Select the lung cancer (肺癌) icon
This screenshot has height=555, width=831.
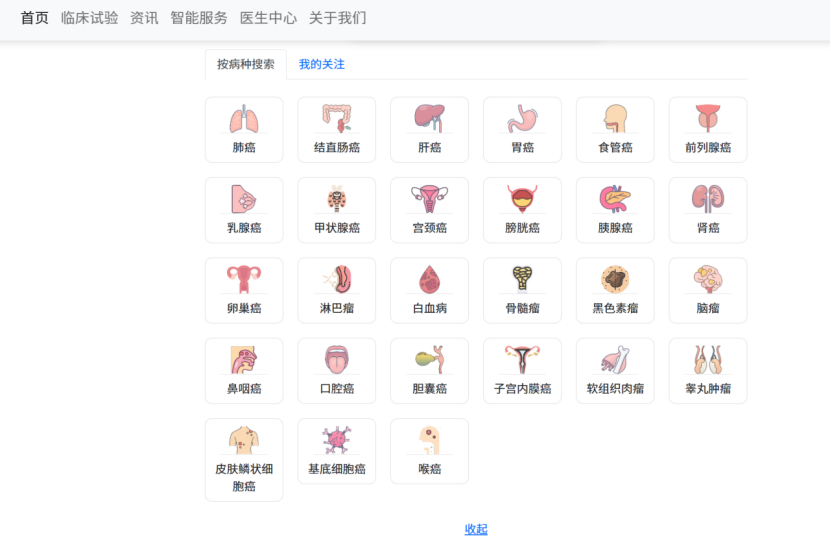coord(244,119)
